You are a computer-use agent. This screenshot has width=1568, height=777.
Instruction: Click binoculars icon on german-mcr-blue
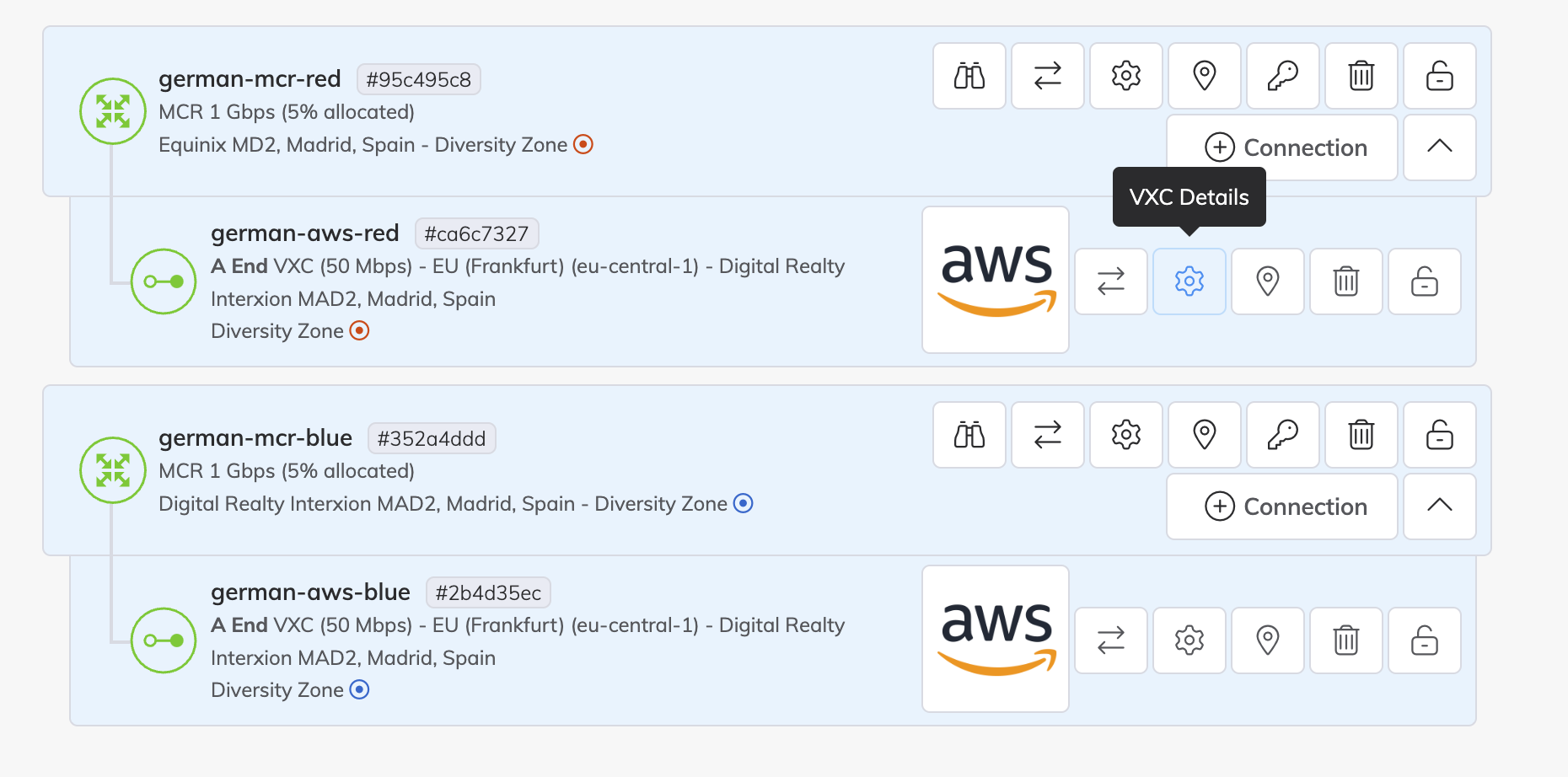coord(969,435)
